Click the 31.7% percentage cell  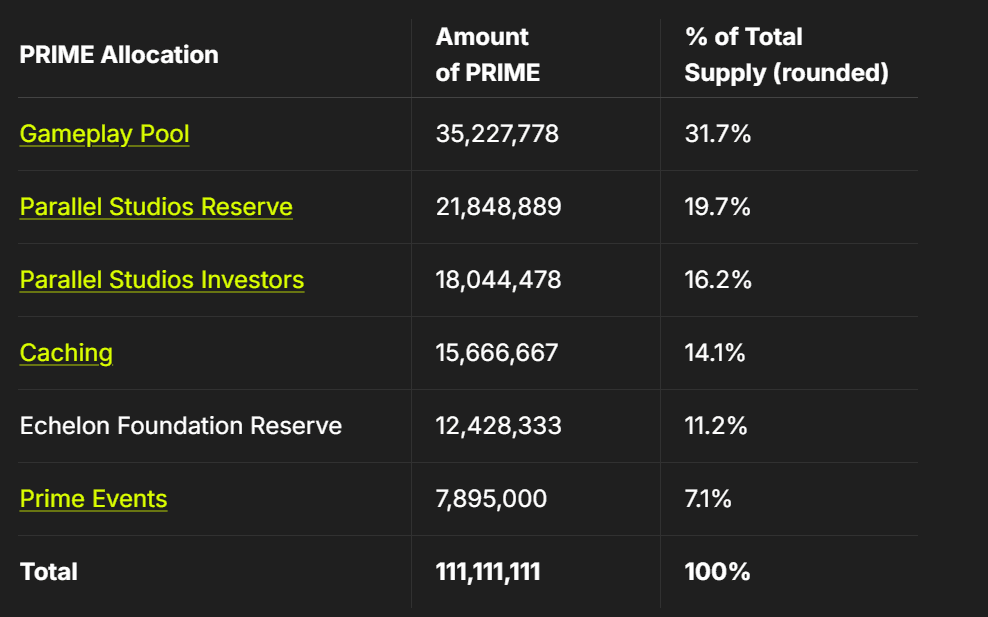pyautogui.click(x=718, y=134)
